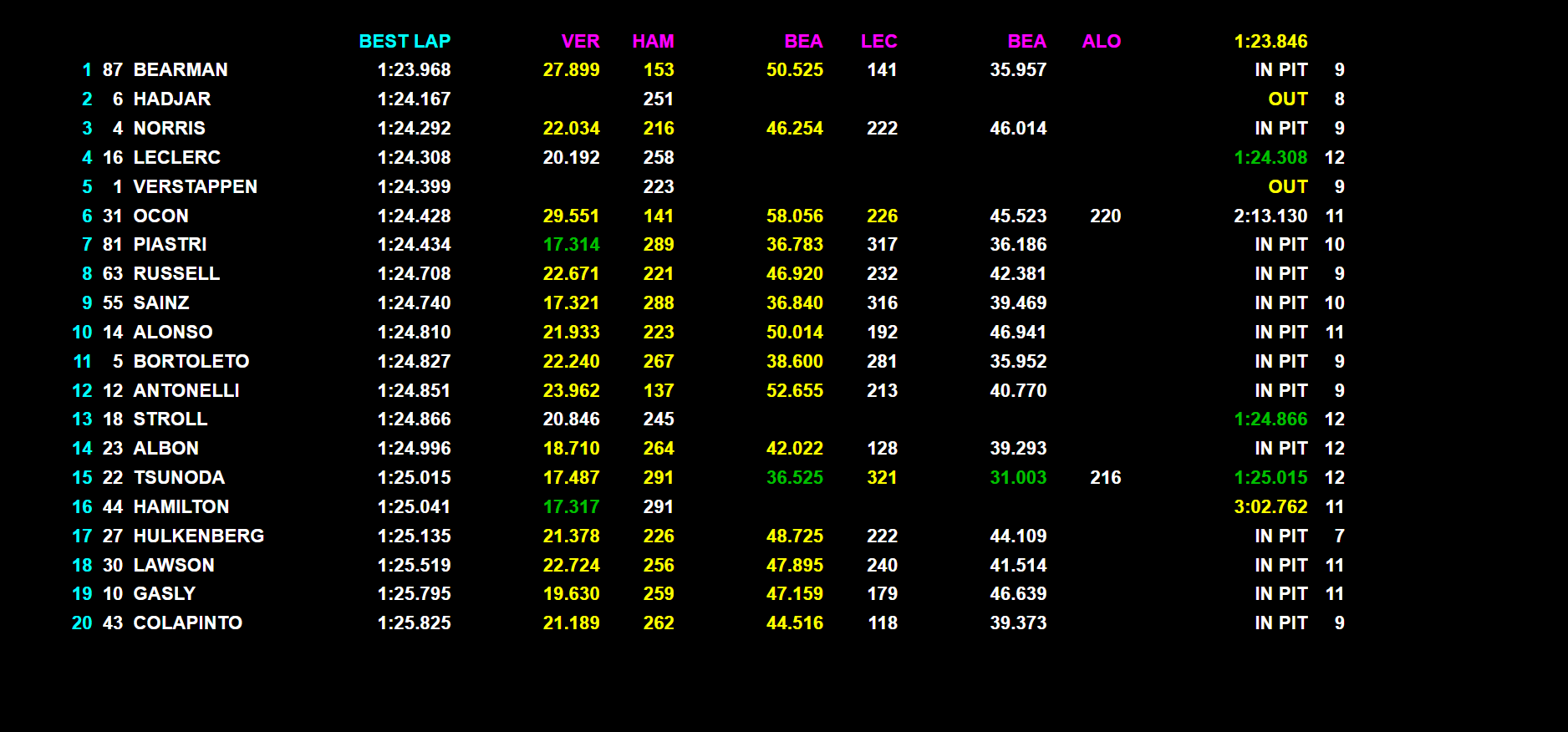Click SAINZ's IN PIT status
1568x732 pixels.
point(1280,303)
